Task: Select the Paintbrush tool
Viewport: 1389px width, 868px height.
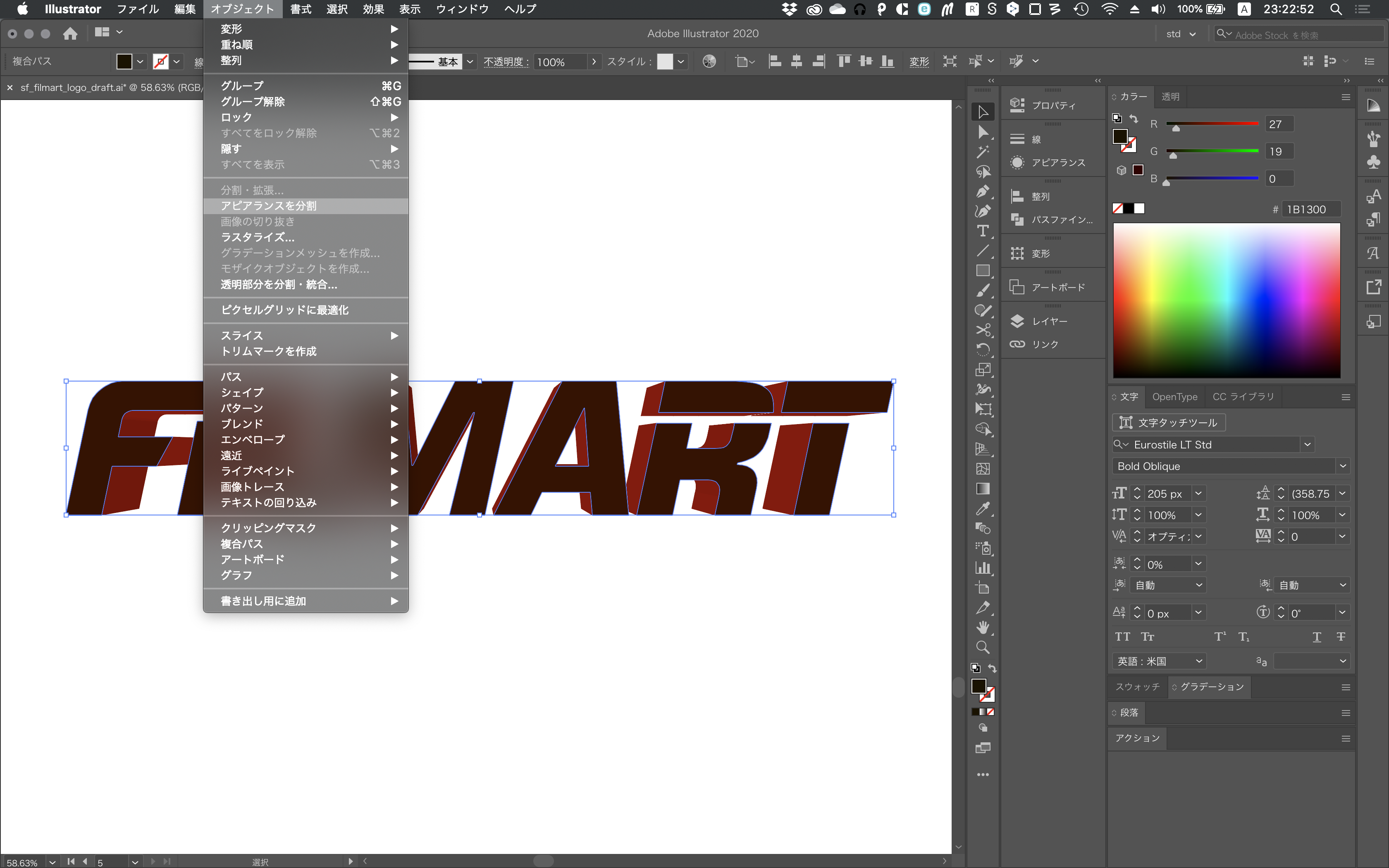Action: pos(983,291)
